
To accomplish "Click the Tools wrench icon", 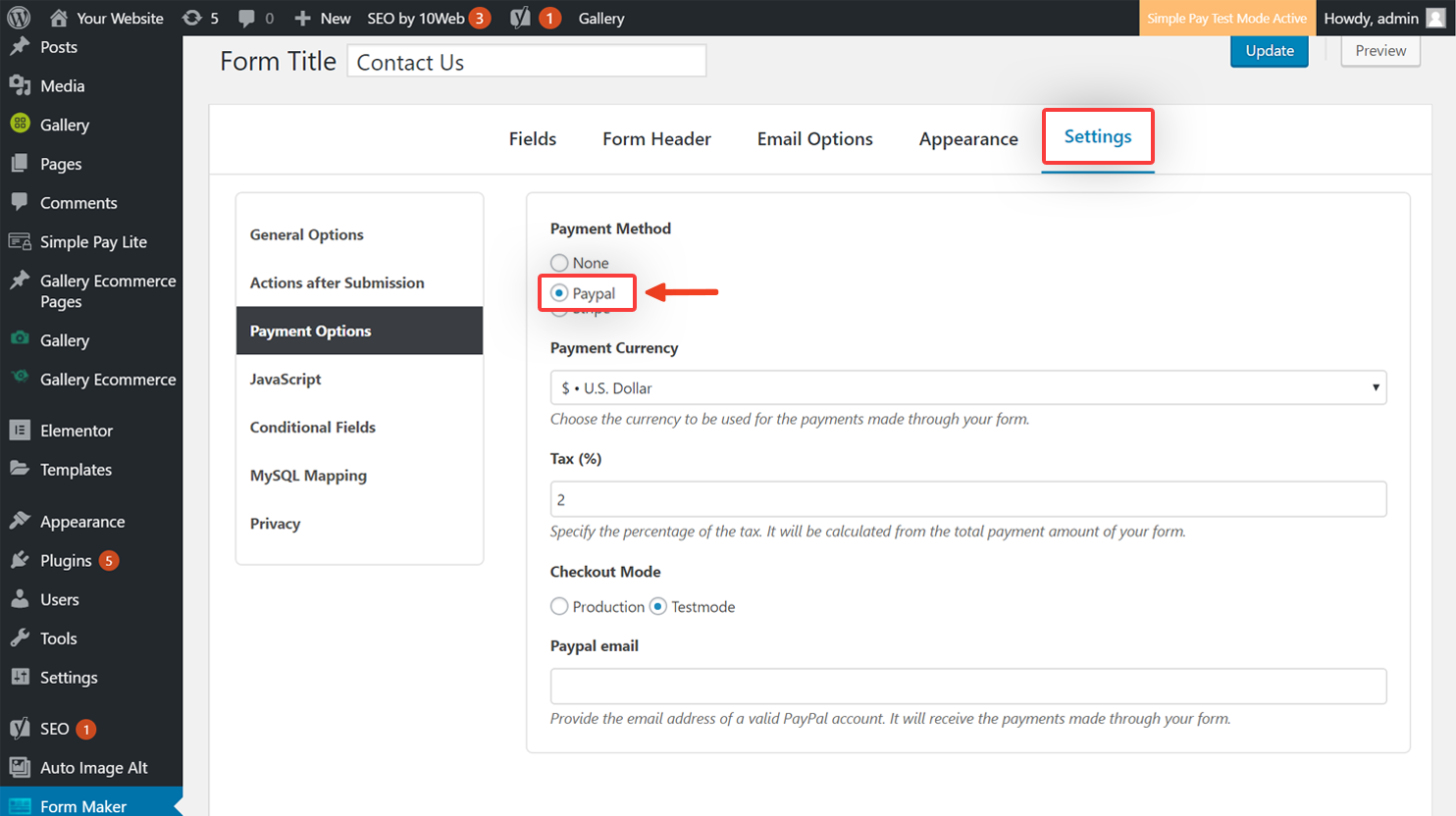I will (20, 637).
